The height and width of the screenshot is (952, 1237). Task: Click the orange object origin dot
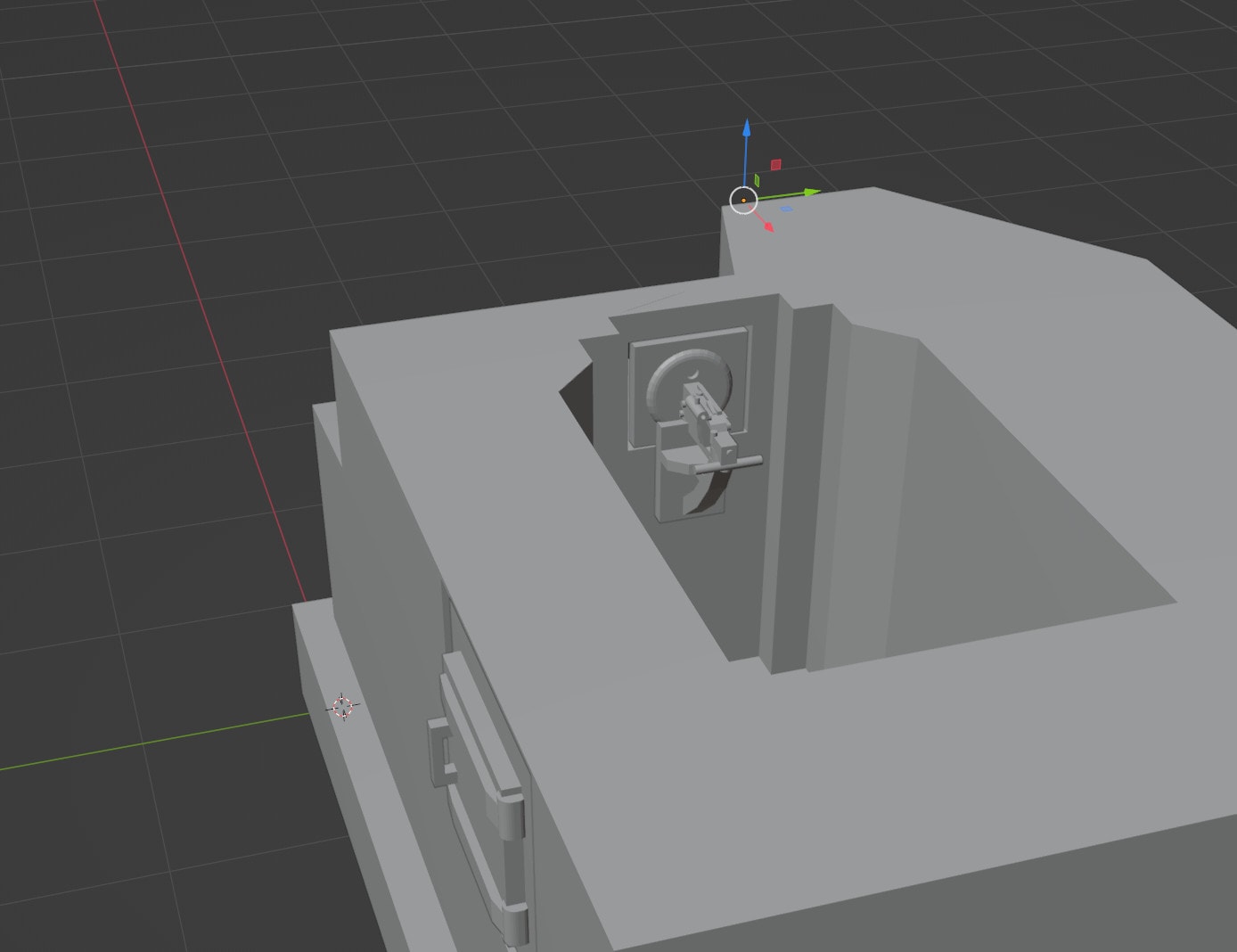(743, 201)
